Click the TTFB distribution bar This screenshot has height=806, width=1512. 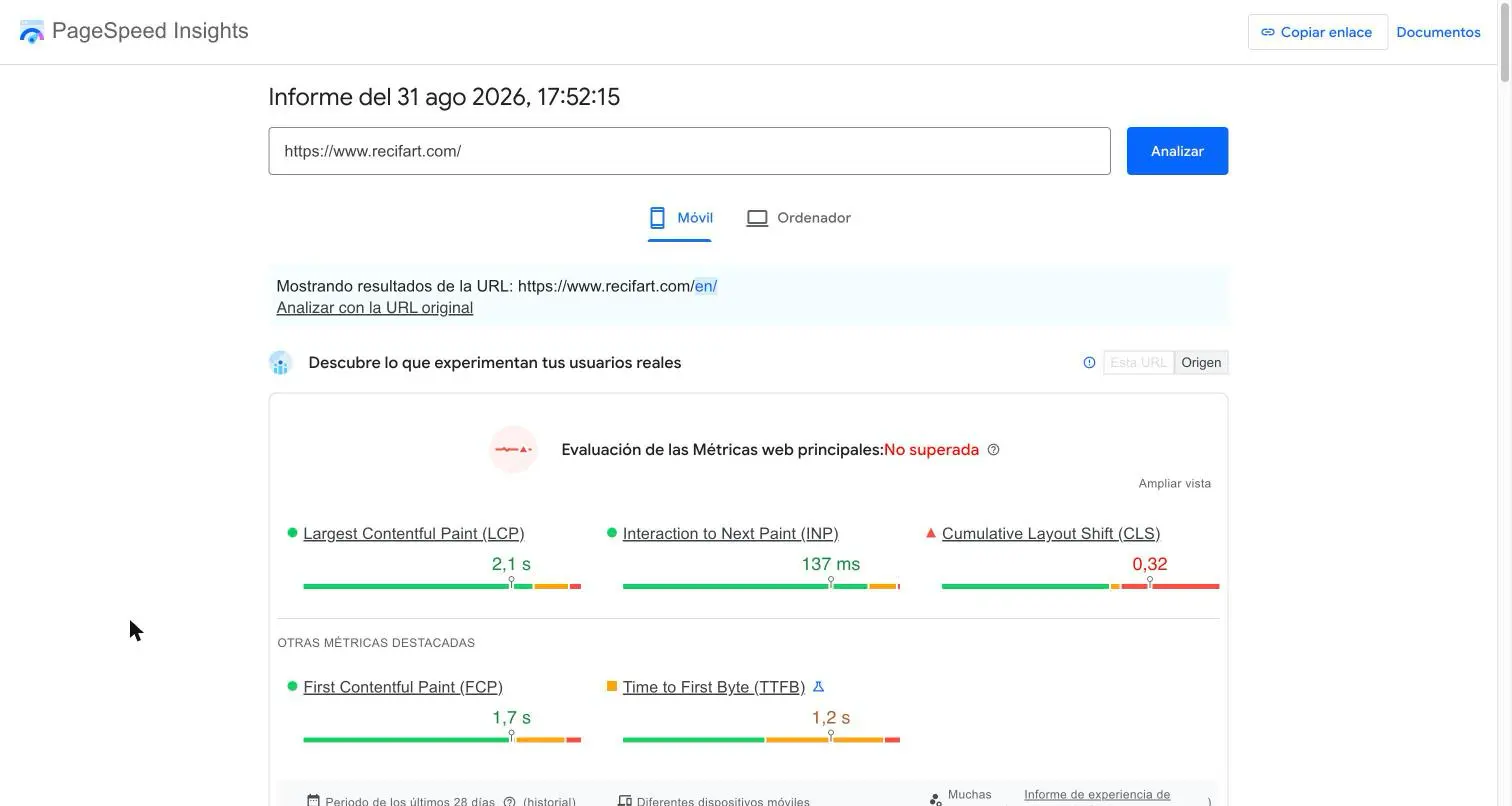pos(761,740)
